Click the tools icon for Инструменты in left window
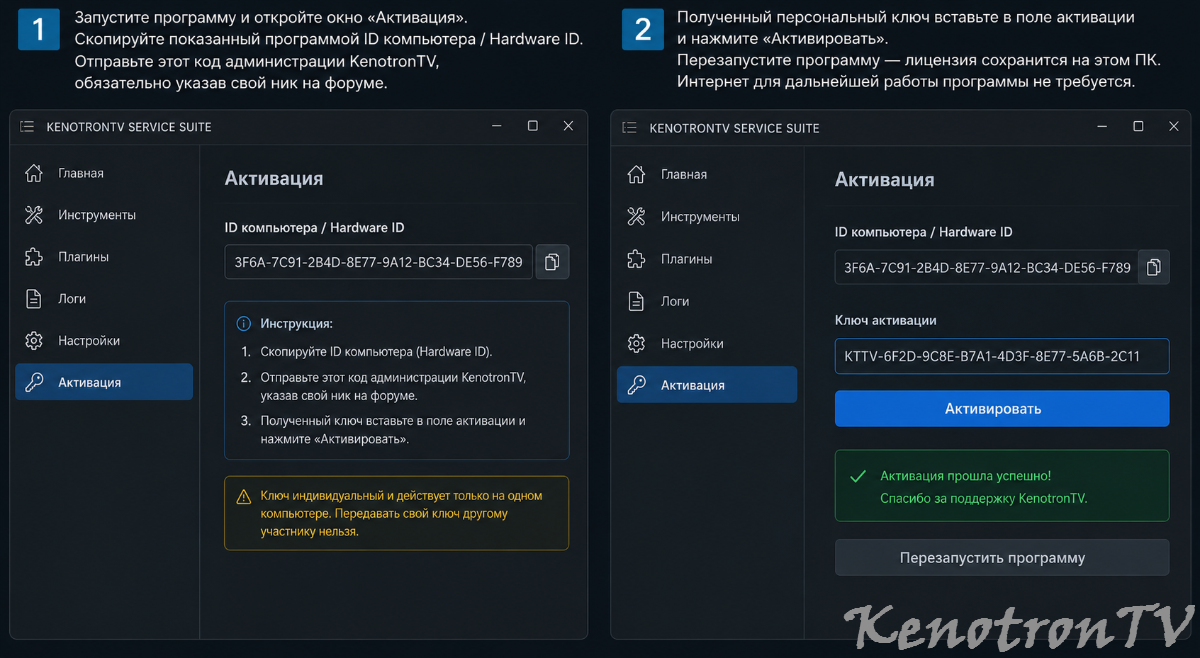This screenshot has width=1200, height=658. [34, 215]
